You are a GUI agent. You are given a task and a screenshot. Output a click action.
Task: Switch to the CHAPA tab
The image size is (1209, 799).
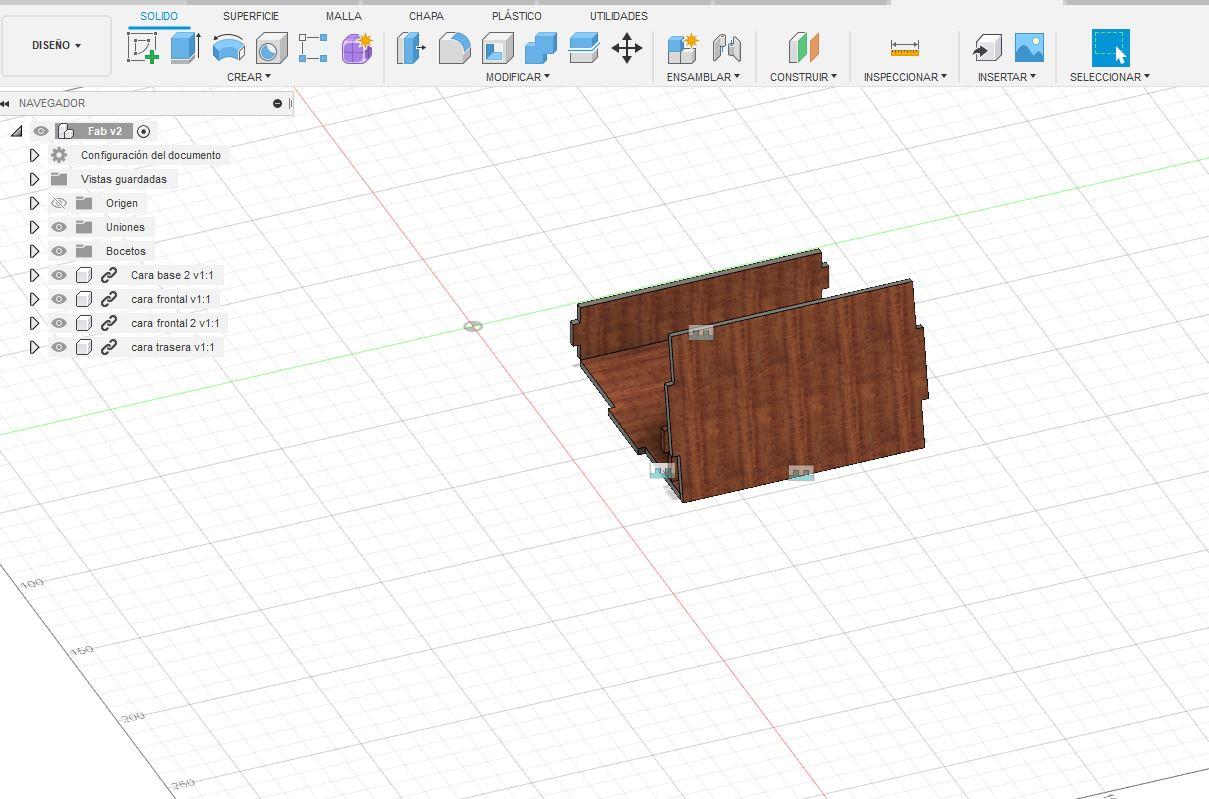pos(426,16)
